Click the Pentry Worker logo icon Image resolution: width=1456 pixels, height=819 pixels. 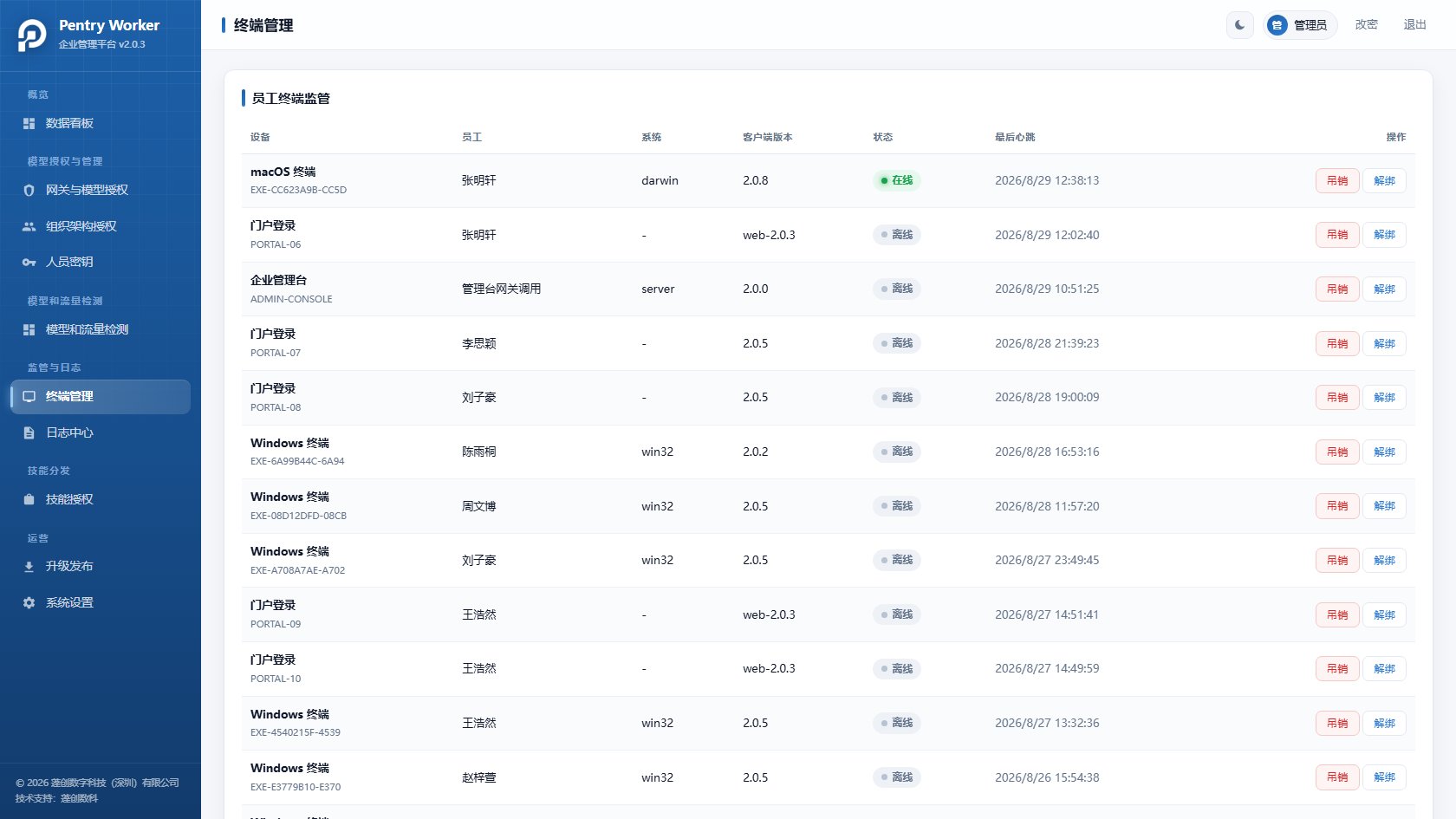click(x=32, y=35)
